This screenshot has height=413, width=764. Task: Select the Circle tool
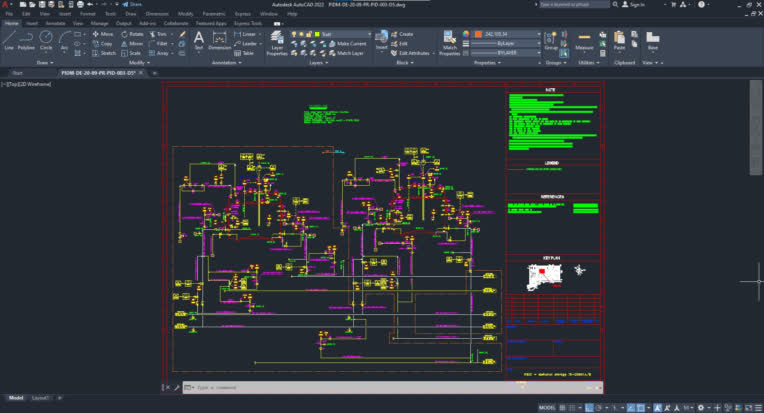tap(46, 40)
